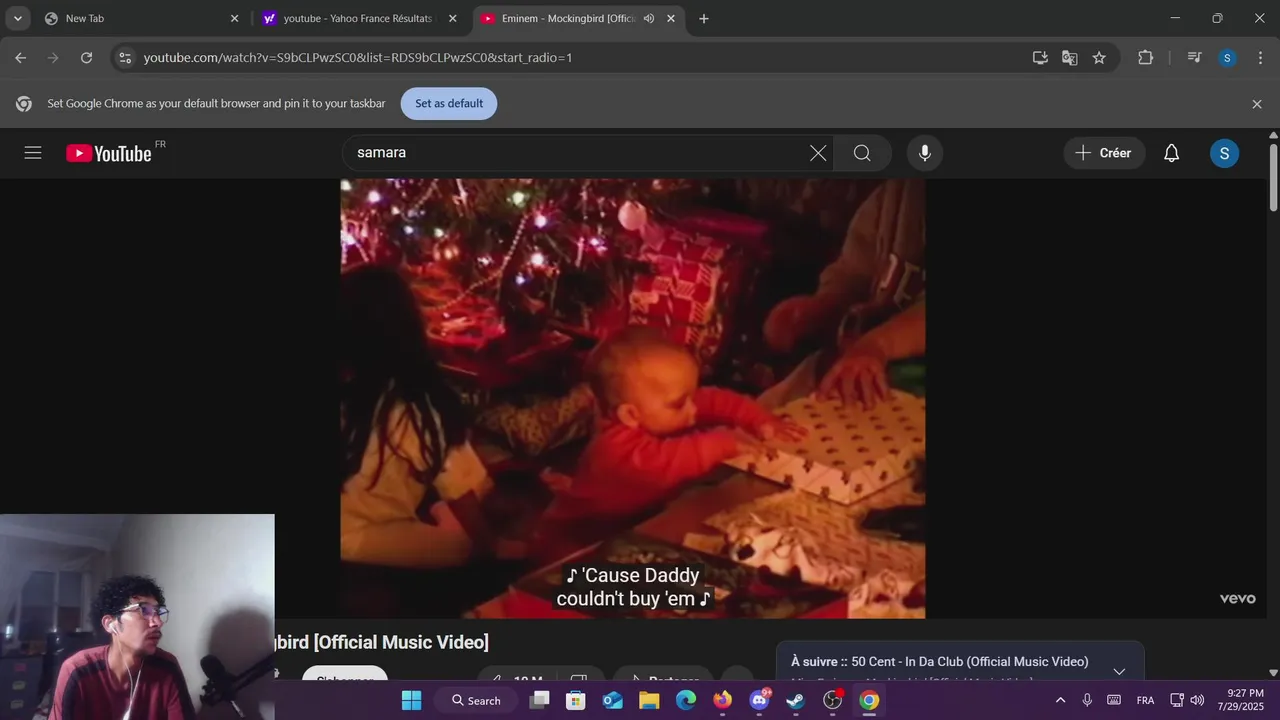Close the Yahoo France tab

(x=453, y=18)
